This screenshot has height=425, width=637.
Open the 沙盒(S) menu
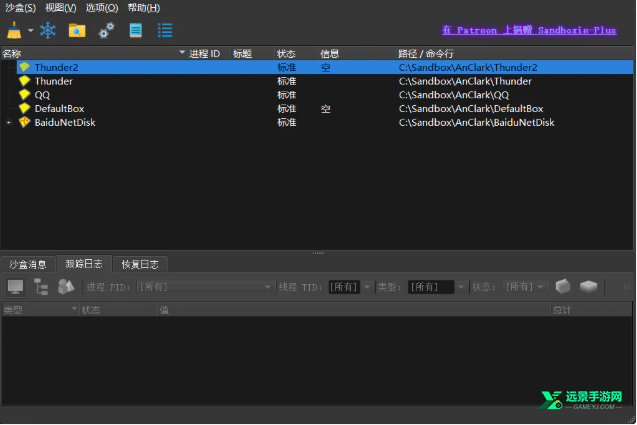[20, 8]
